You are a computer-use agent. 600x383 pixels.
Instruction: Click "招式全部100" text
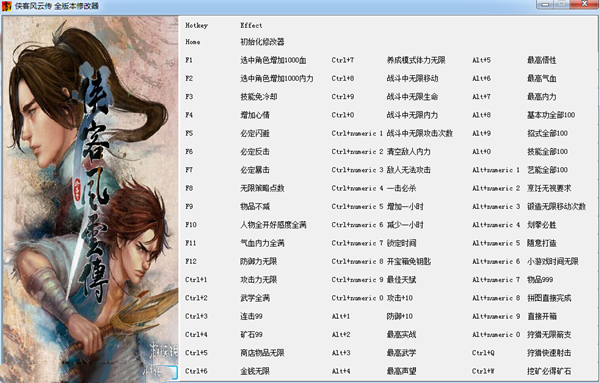click(548, 133)
